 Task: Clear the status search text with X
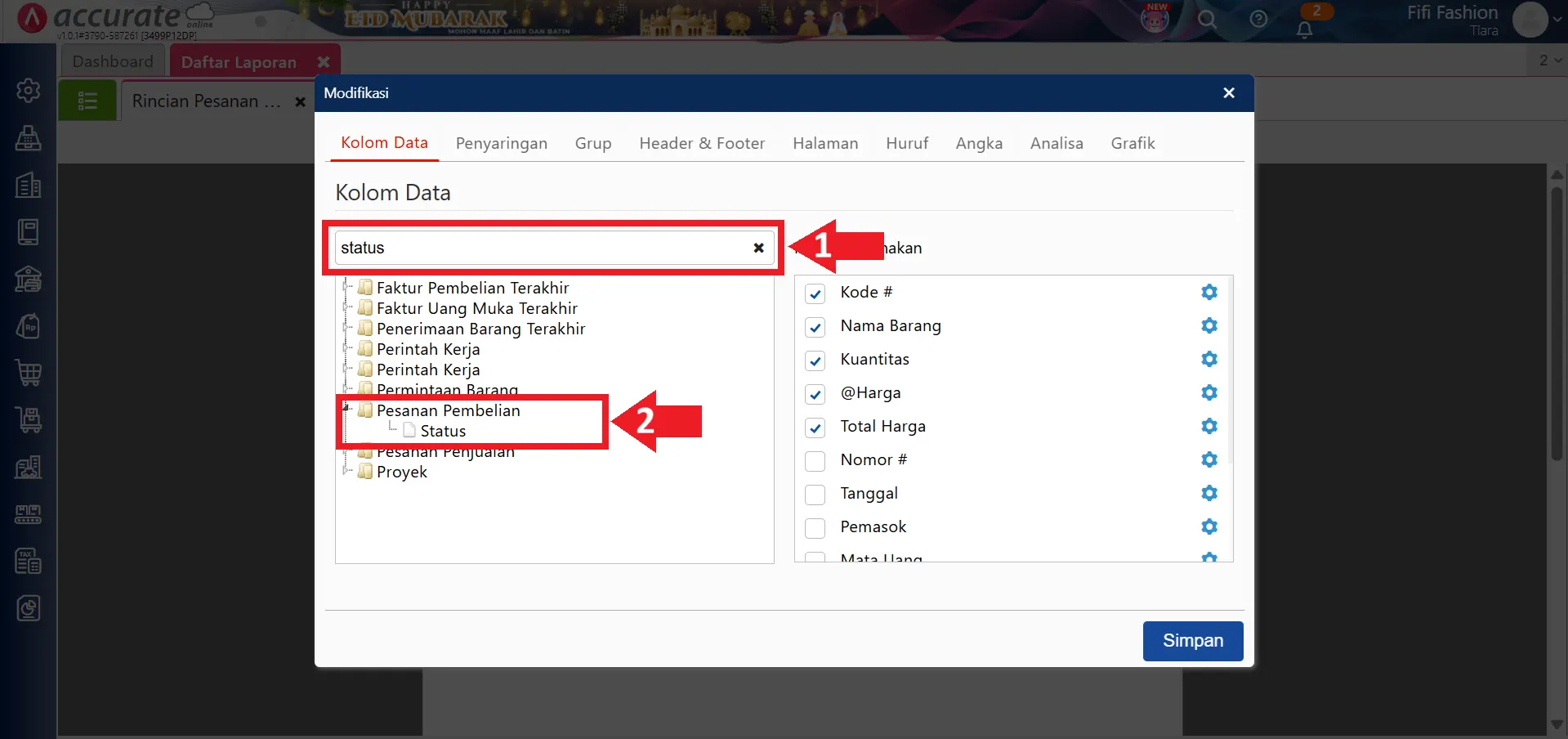(758, 248)
